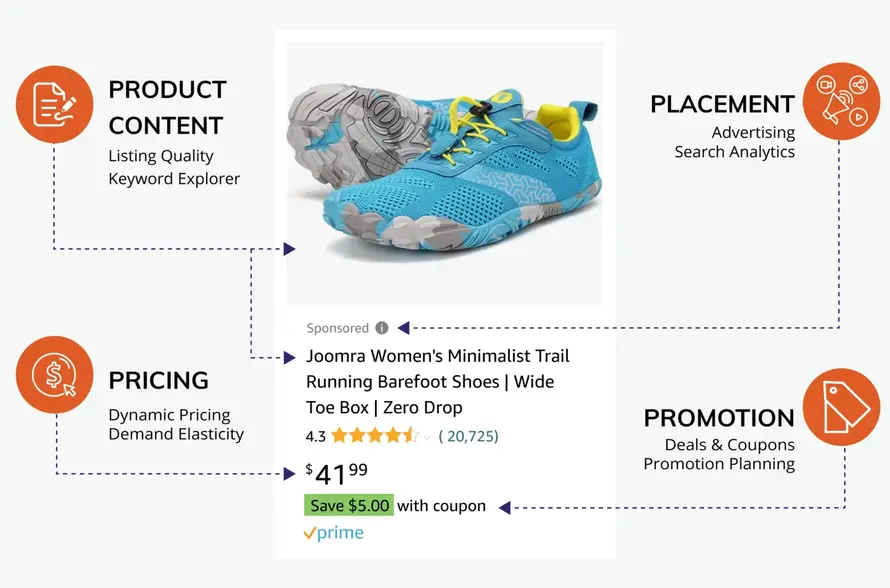This screenshot has width=890, height=588.
Task: Open the 20,725 reviews link
Action: tap(468, 436)
